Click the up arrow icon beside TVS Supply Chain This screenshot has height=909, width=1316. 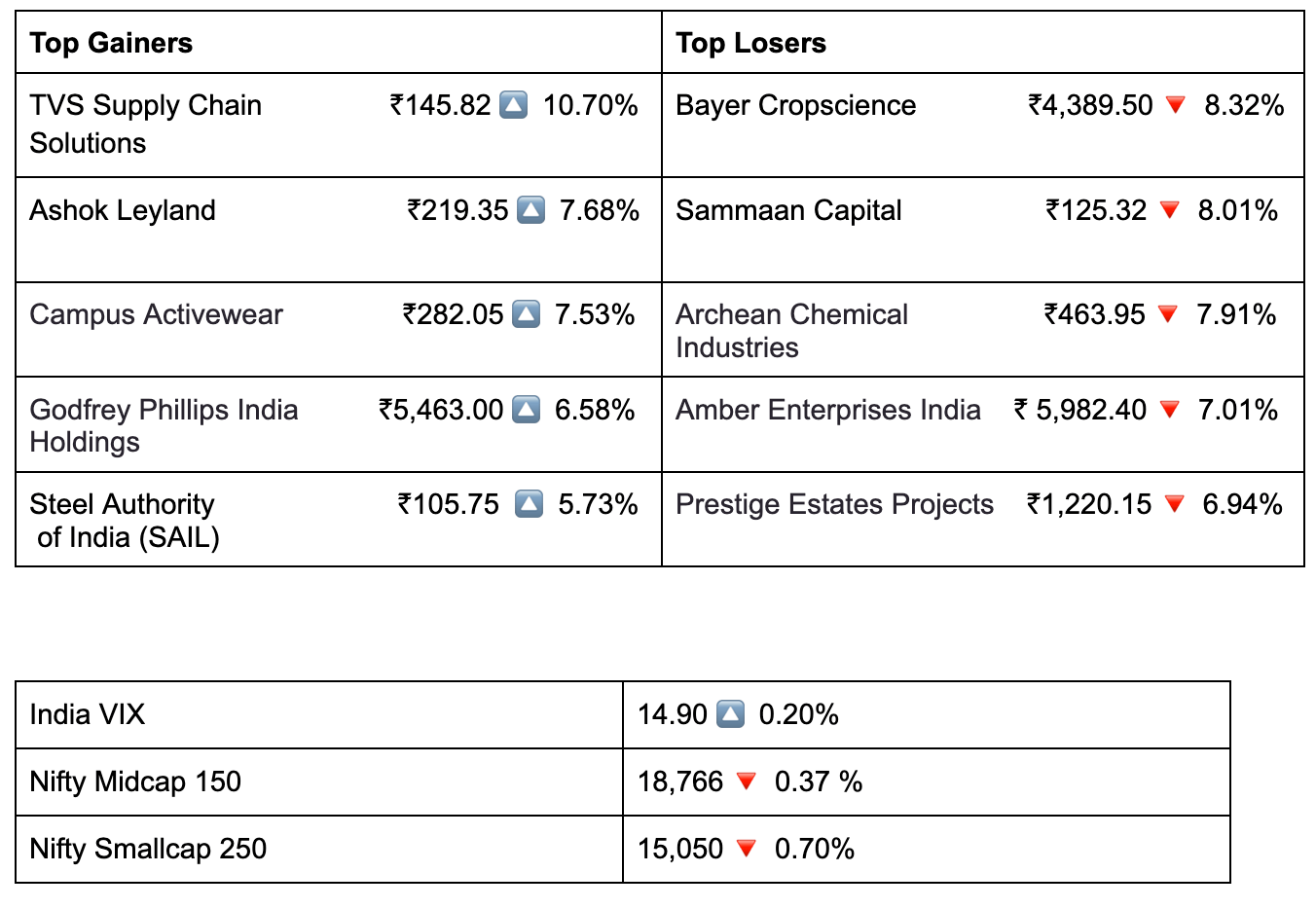(x=513, y=104)
